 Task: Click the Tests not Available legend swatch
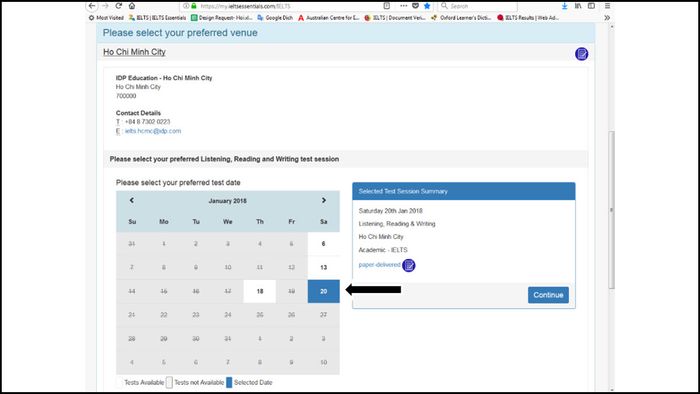[169, 382]
